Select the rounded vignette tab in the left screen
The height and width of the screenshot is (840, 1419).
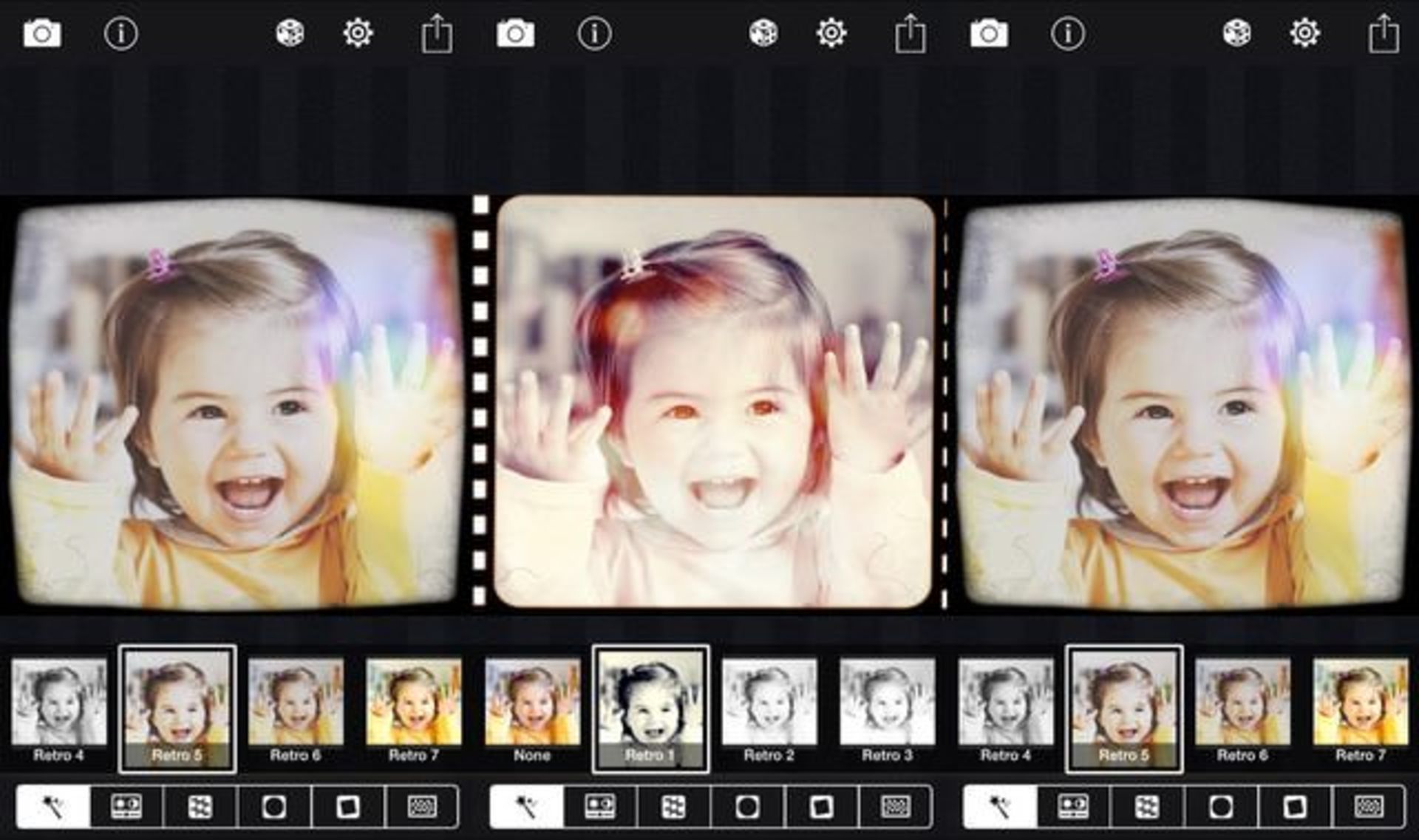tap(274, 807)
